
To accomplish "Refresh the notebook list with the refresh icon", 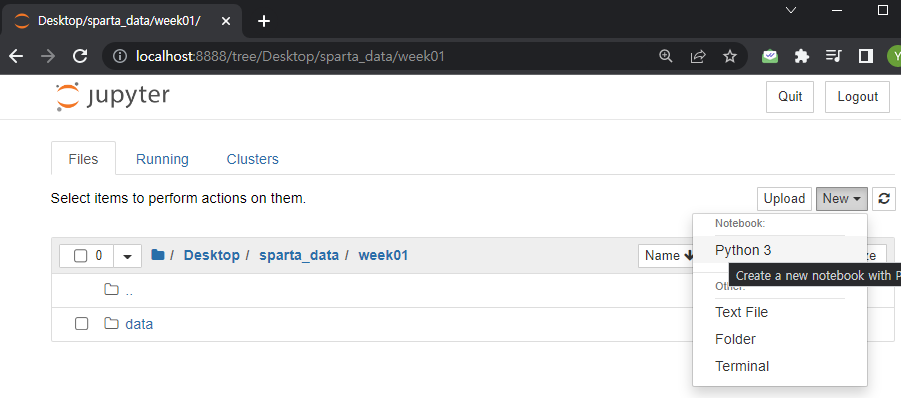I will (884, 199).
